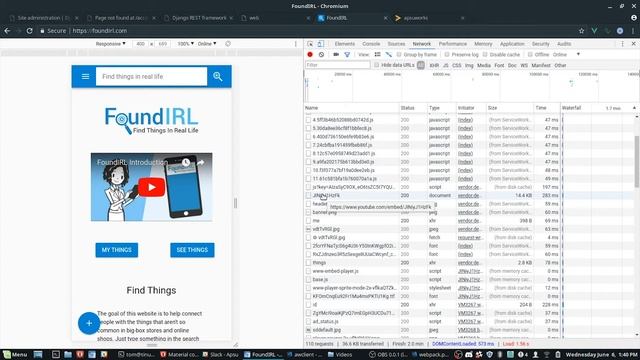This screenshot has width=640, height=360.
Task: Open the Online throttling dropdown in device toolbar
Action: pos(207,44)
